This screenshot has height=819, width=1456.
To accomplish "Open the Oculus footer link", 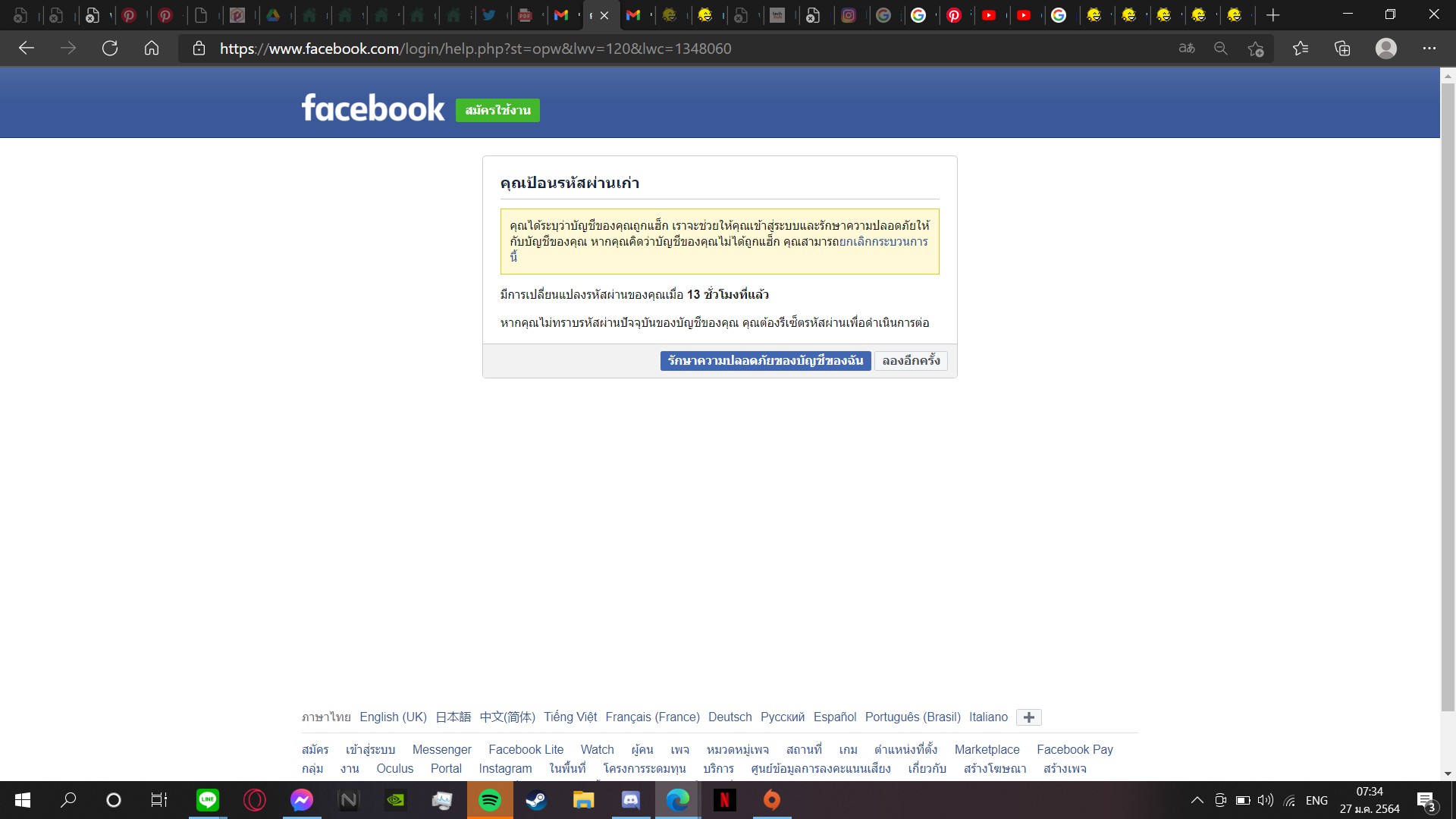I will 395,768.
